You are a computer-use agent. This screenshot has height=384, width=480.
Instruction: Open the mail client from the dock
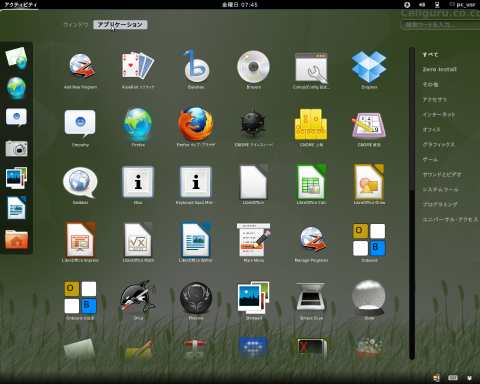pos(16,58)
